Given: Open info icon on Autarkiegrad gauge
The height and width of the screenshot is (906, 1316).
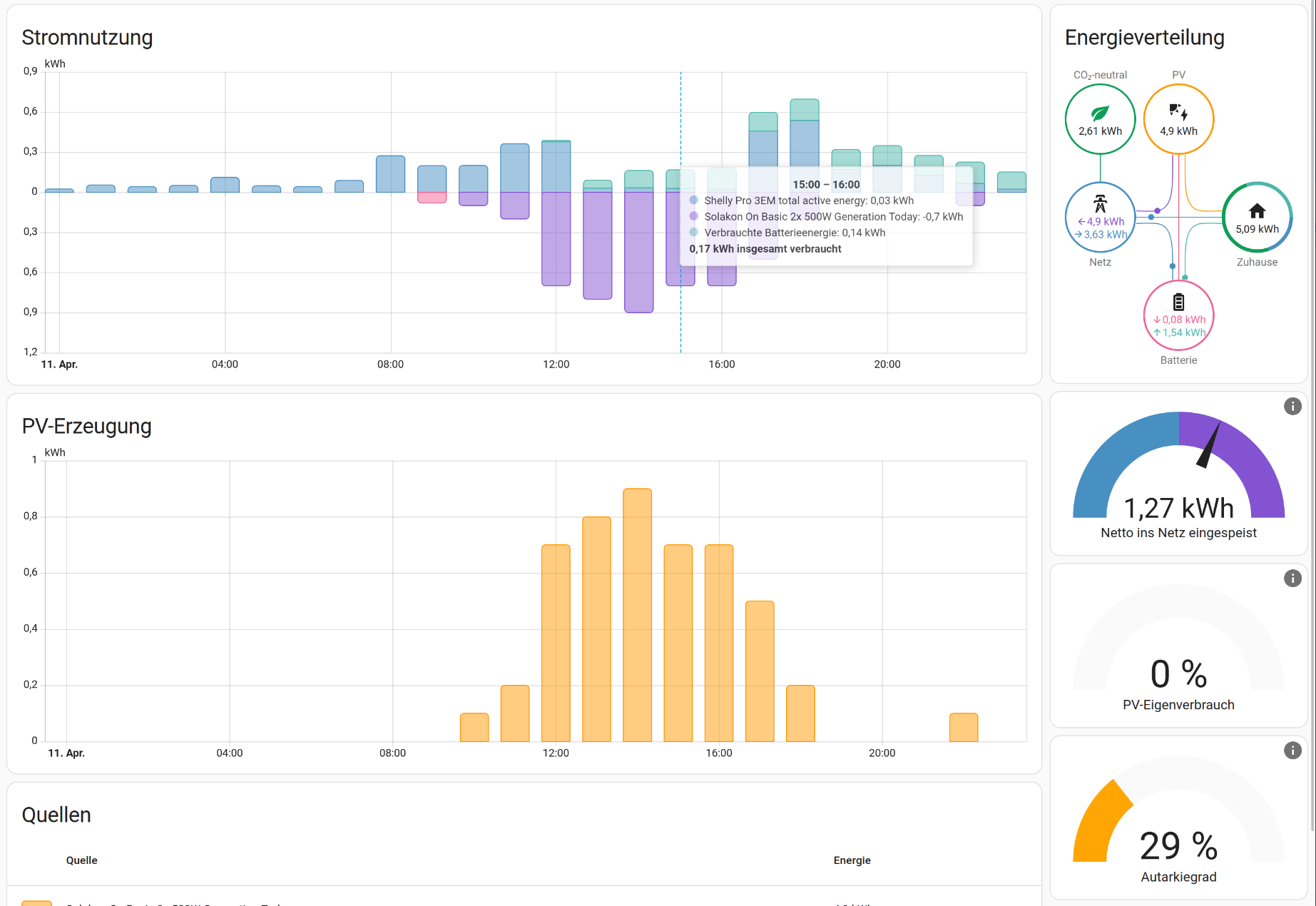Looking at the screenshot, I should [x=1292, y=750].
